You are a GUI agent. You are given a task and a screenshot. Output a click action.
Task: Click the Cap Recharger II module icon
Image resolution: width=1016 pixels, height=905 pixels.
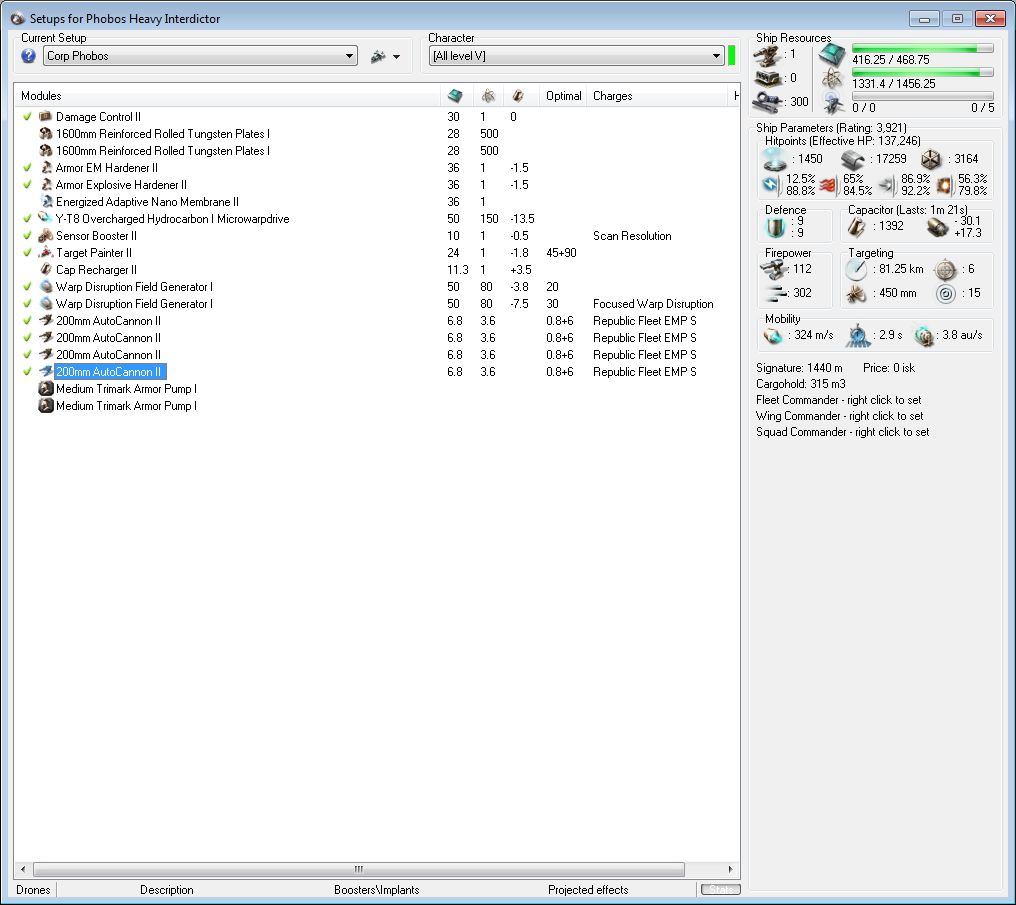(x=45, y=269)
